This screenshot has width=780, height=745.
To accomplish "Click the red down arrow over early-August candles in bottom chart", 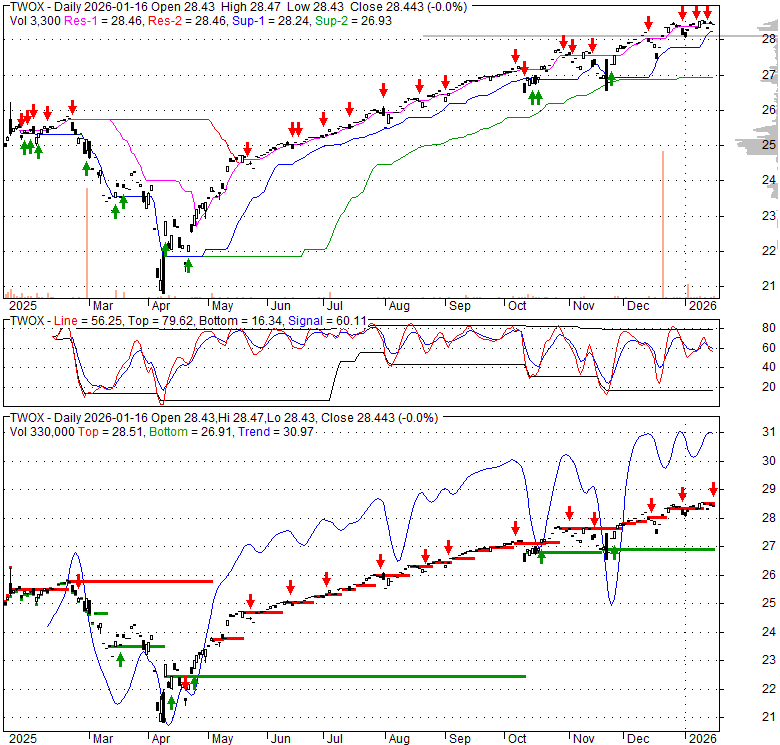I will (x=381, y=561).
